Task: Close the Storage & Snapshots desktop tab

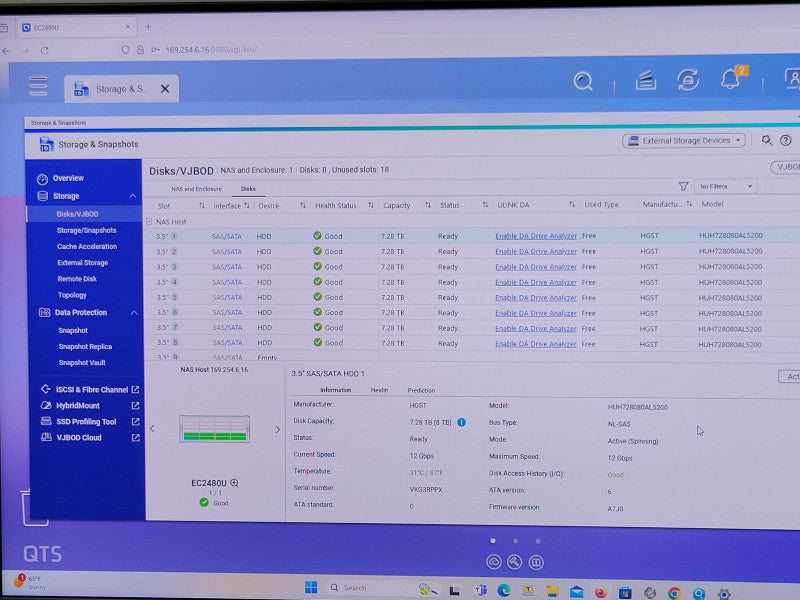Action: point(165,89)
